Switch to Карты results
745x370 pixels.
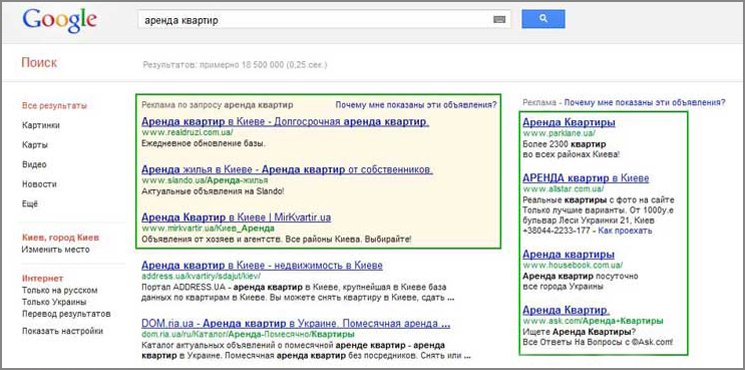pyautogui.click(x=35, y=145)
